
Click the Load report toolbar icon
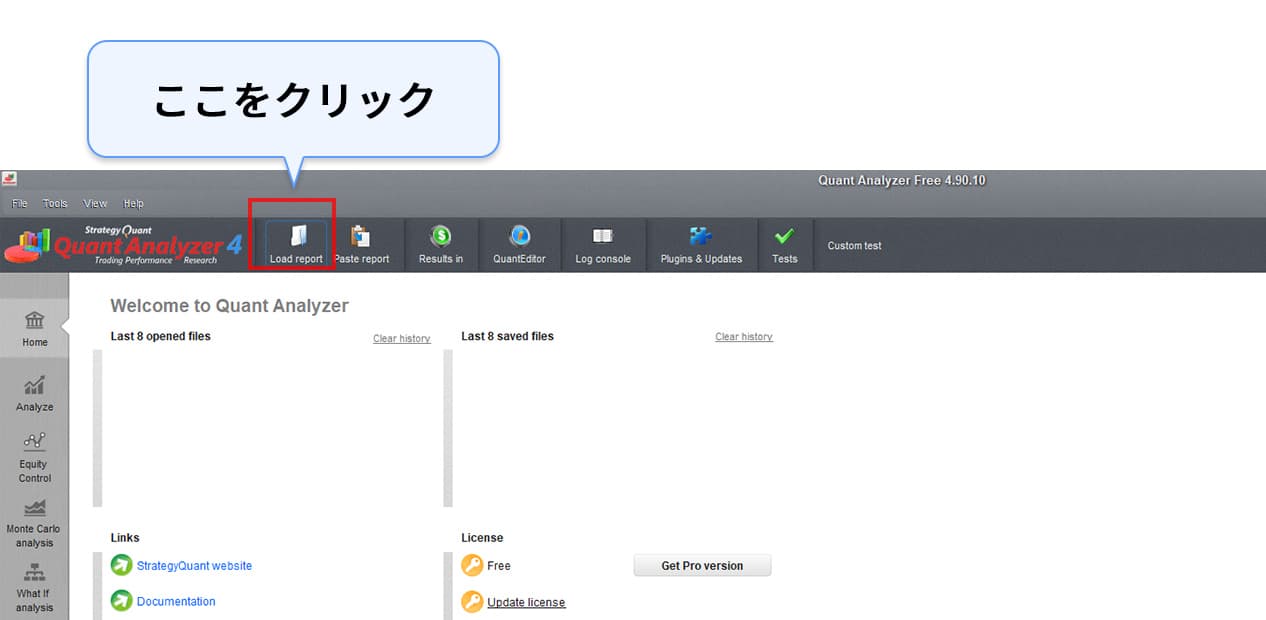point(297,236)
